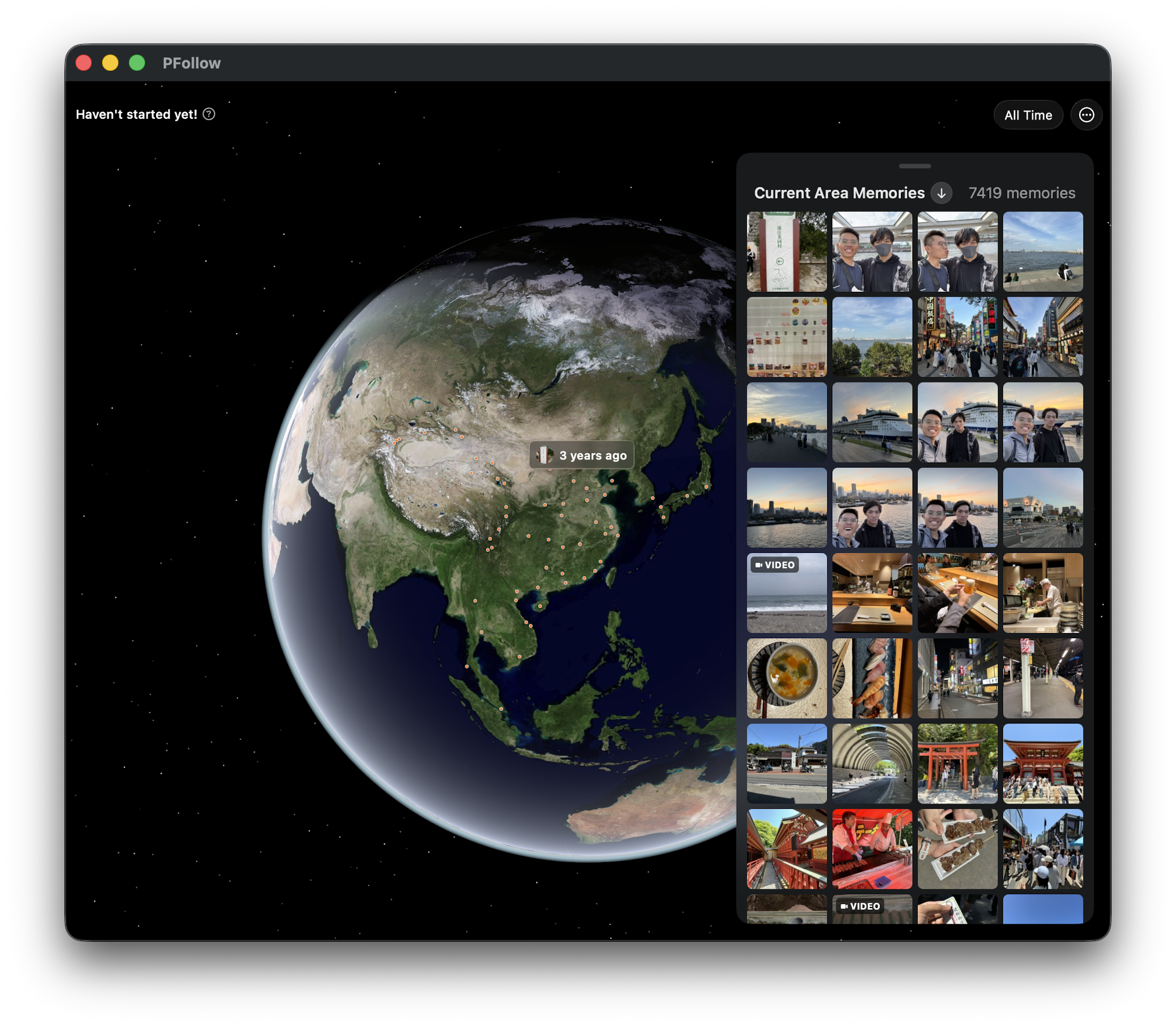Open the partially visible bottom video thumbnail

tap(872, 909)
